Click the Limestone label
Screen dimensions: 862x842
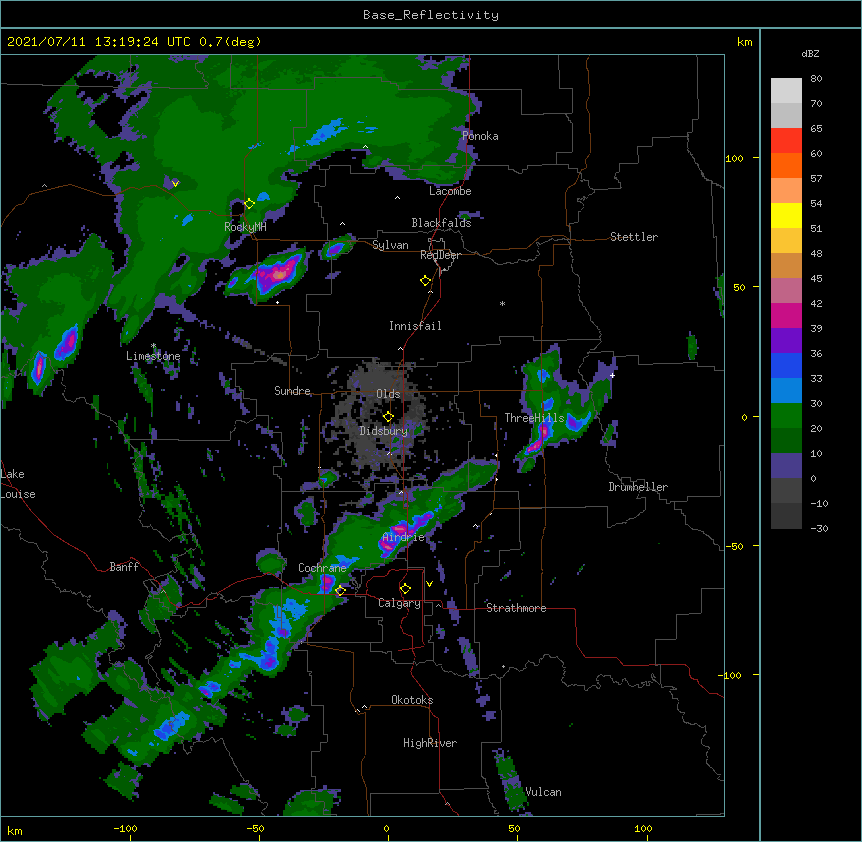point(153,356)
